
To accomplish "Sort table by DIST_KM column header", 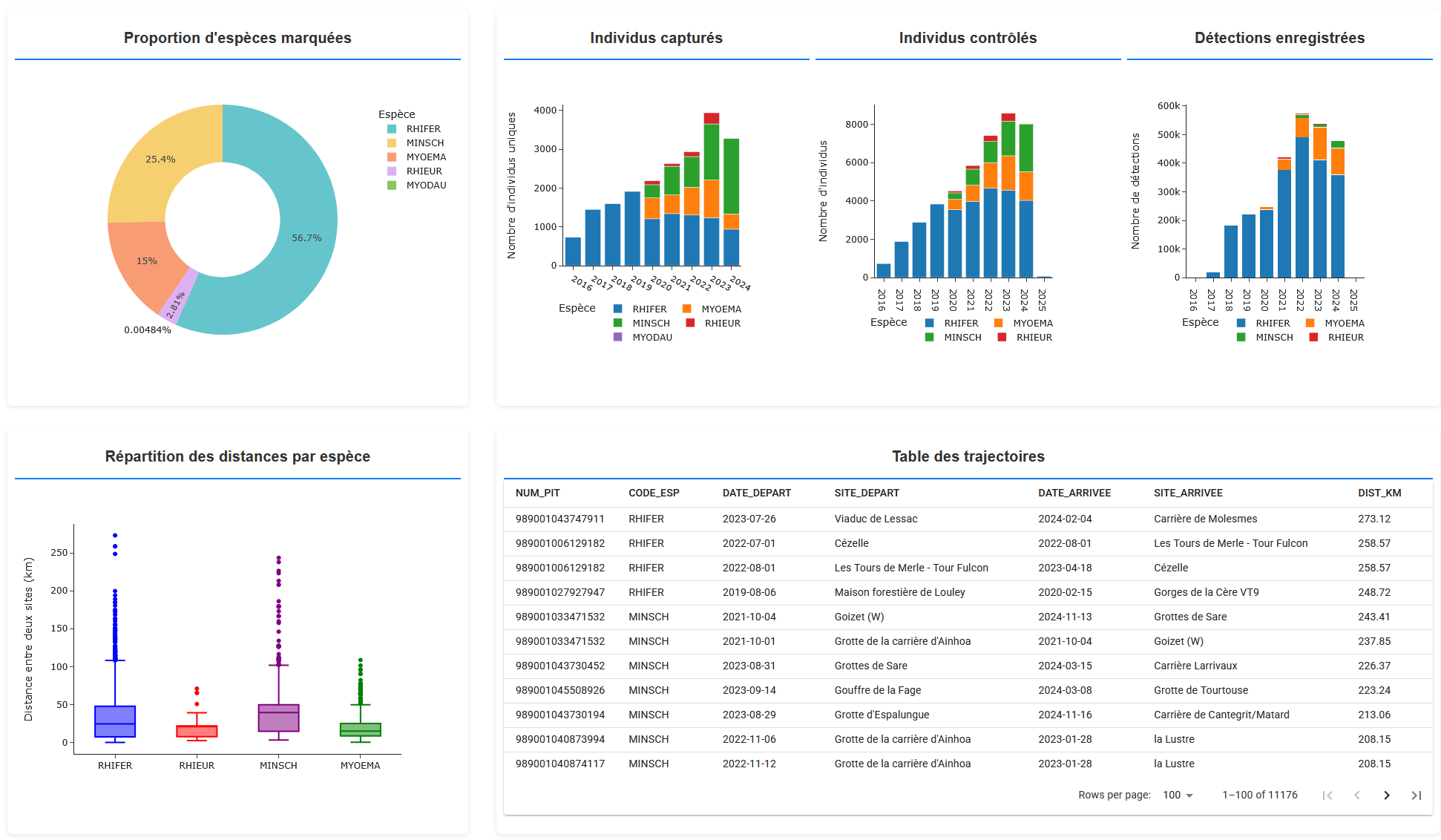I will (1379, 493).
